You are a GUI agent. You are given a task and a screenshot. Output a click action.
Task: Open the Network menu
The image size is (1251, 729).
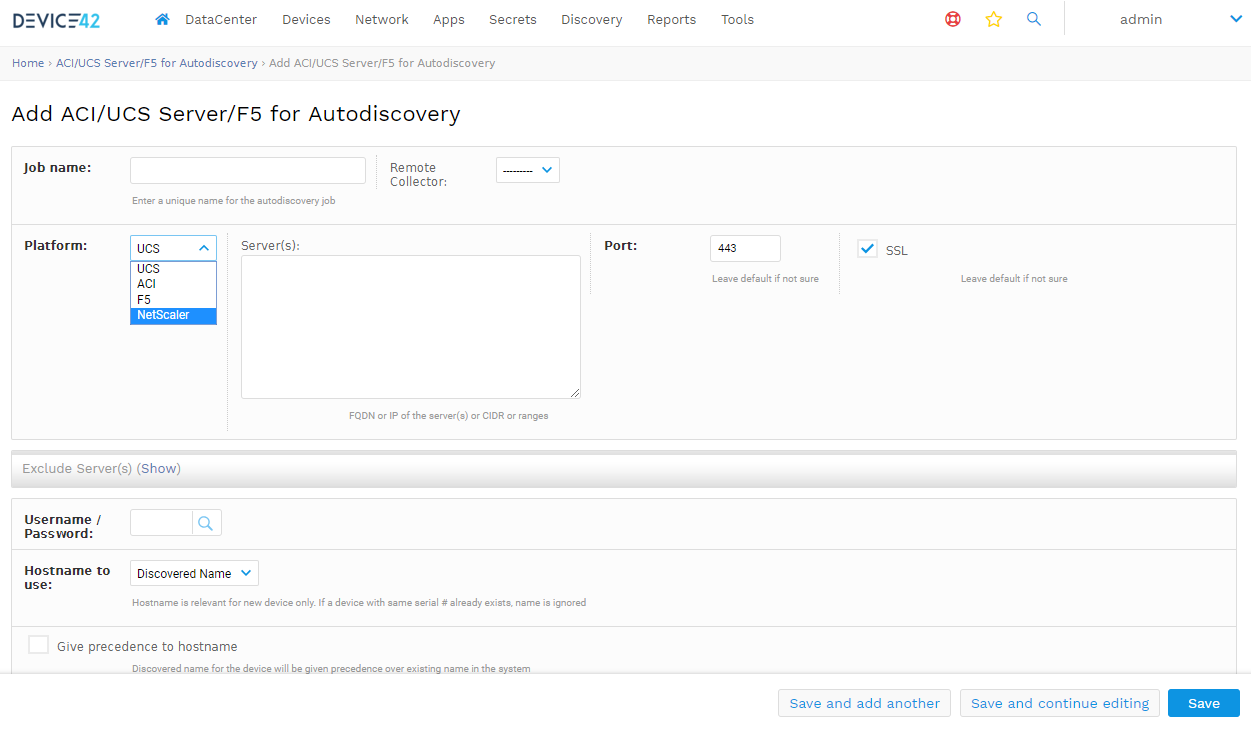click(x=382, y=19)
